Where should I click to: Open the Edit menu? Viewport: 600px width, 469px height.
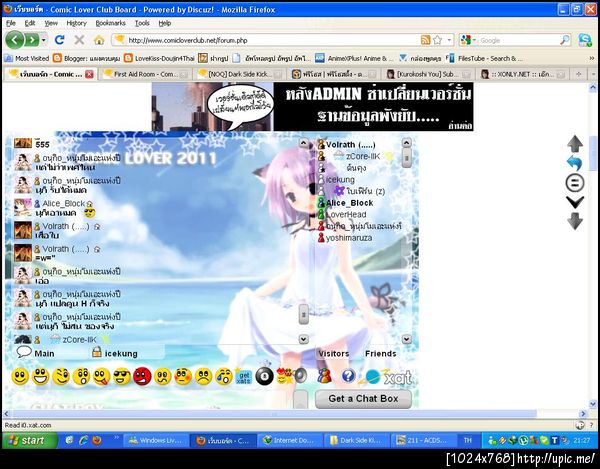pos(30,23)
